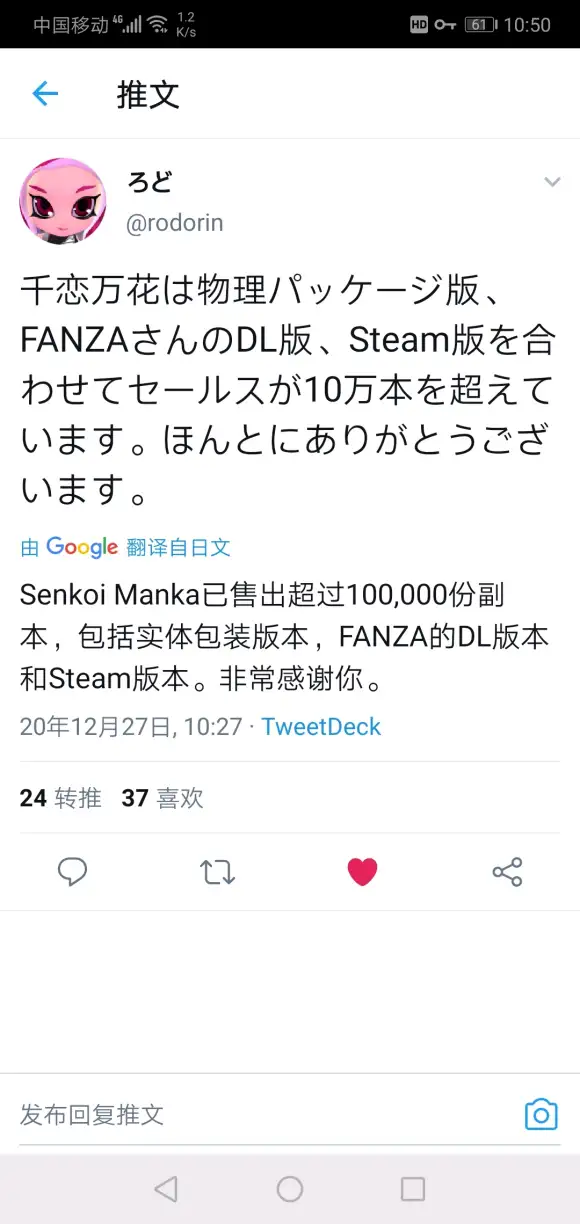View the 37 喜欢 list
Viewport: 580px width, 1224px height.
tap(162, 797)
